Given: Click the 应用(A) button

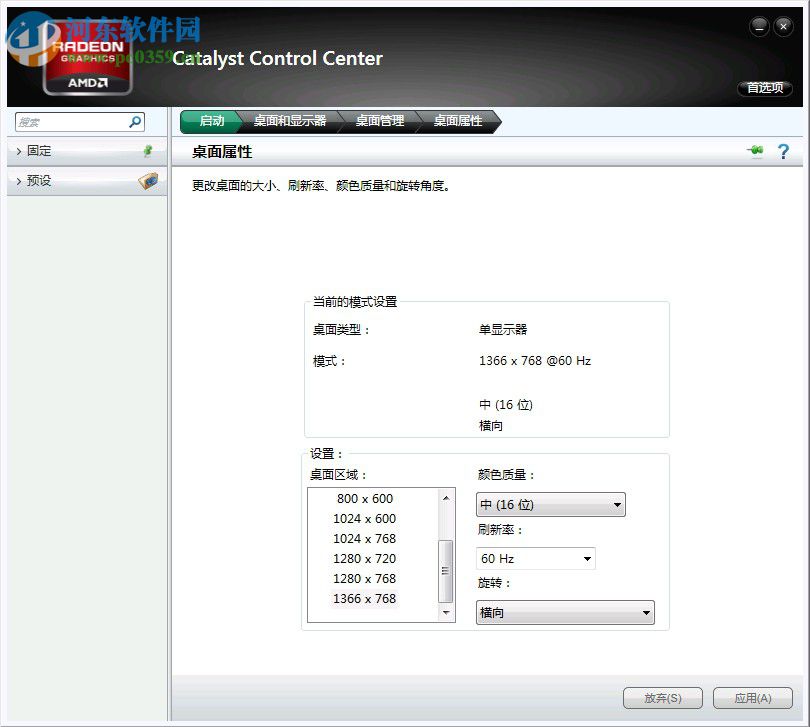Looking at the screenshot, I should [x=752, y=698].
